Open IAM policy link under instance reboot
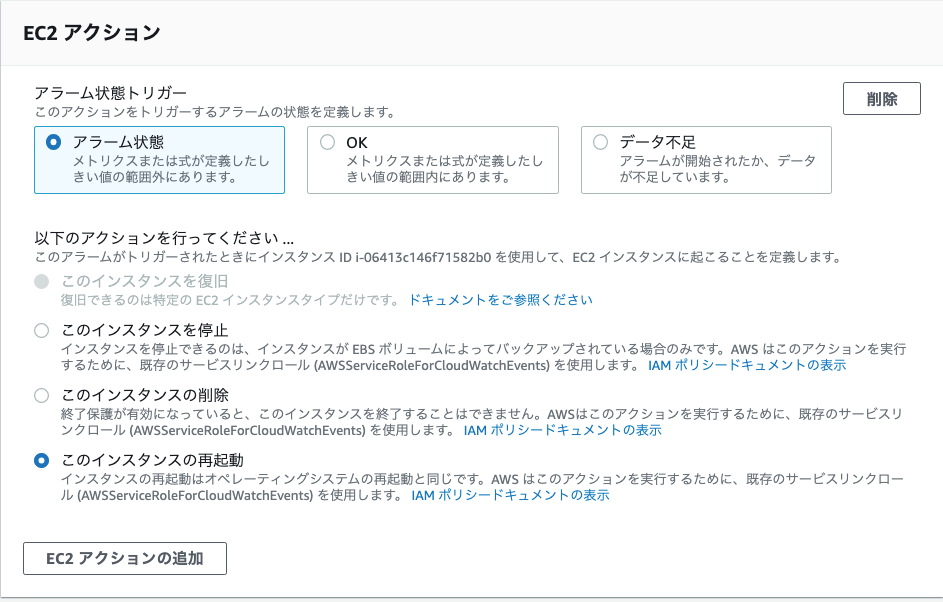The width and height of the screenshot is (943, 602). [510, 495]
